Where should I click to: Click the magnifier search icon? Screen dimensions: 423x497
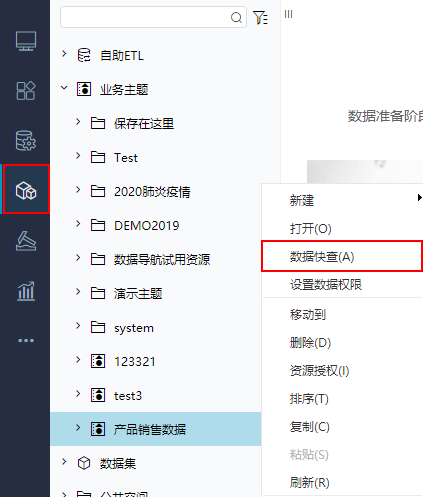click(x=236, y=17)
